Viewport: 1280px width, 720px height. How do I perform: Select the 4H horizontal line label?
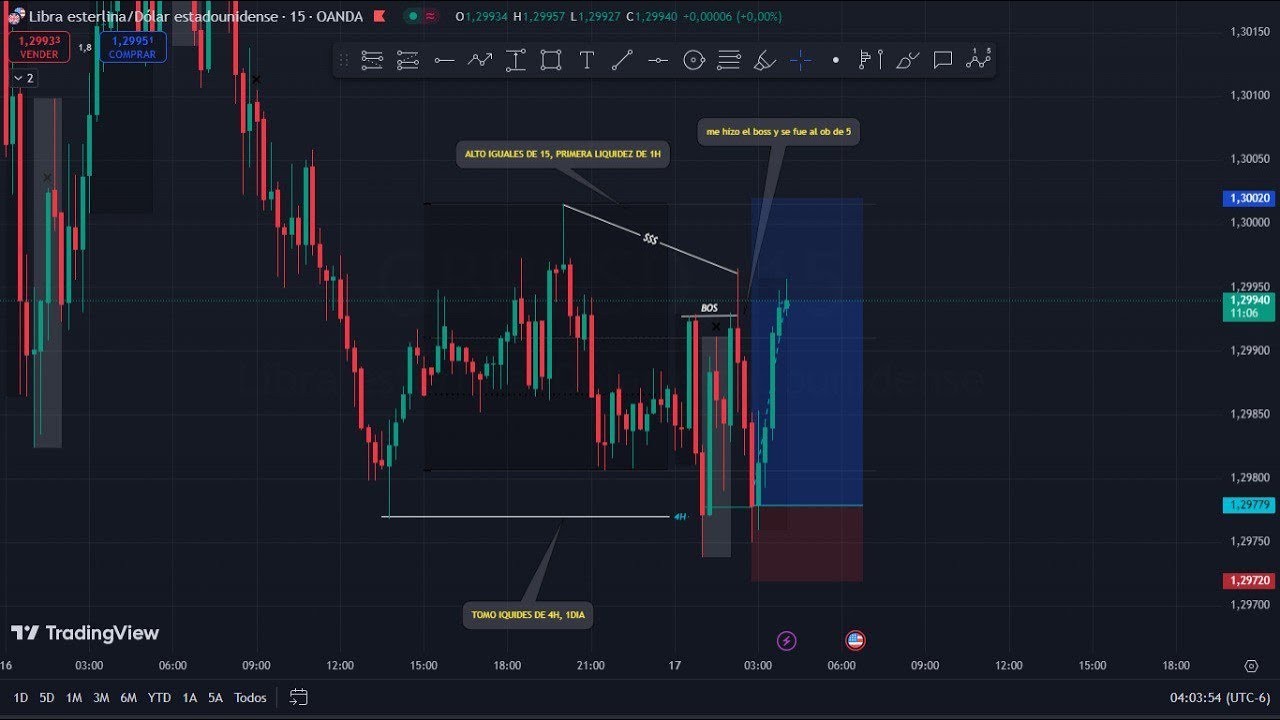[680, 517]
